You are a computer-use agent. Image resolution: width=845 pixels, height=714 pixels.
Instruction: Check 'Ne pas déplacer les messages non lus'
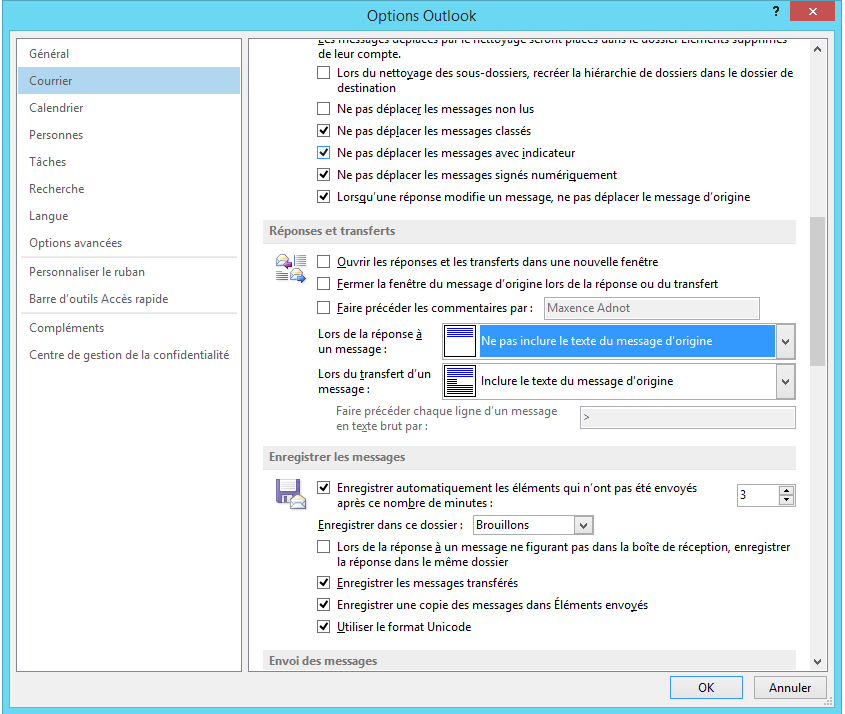point(323,109)
